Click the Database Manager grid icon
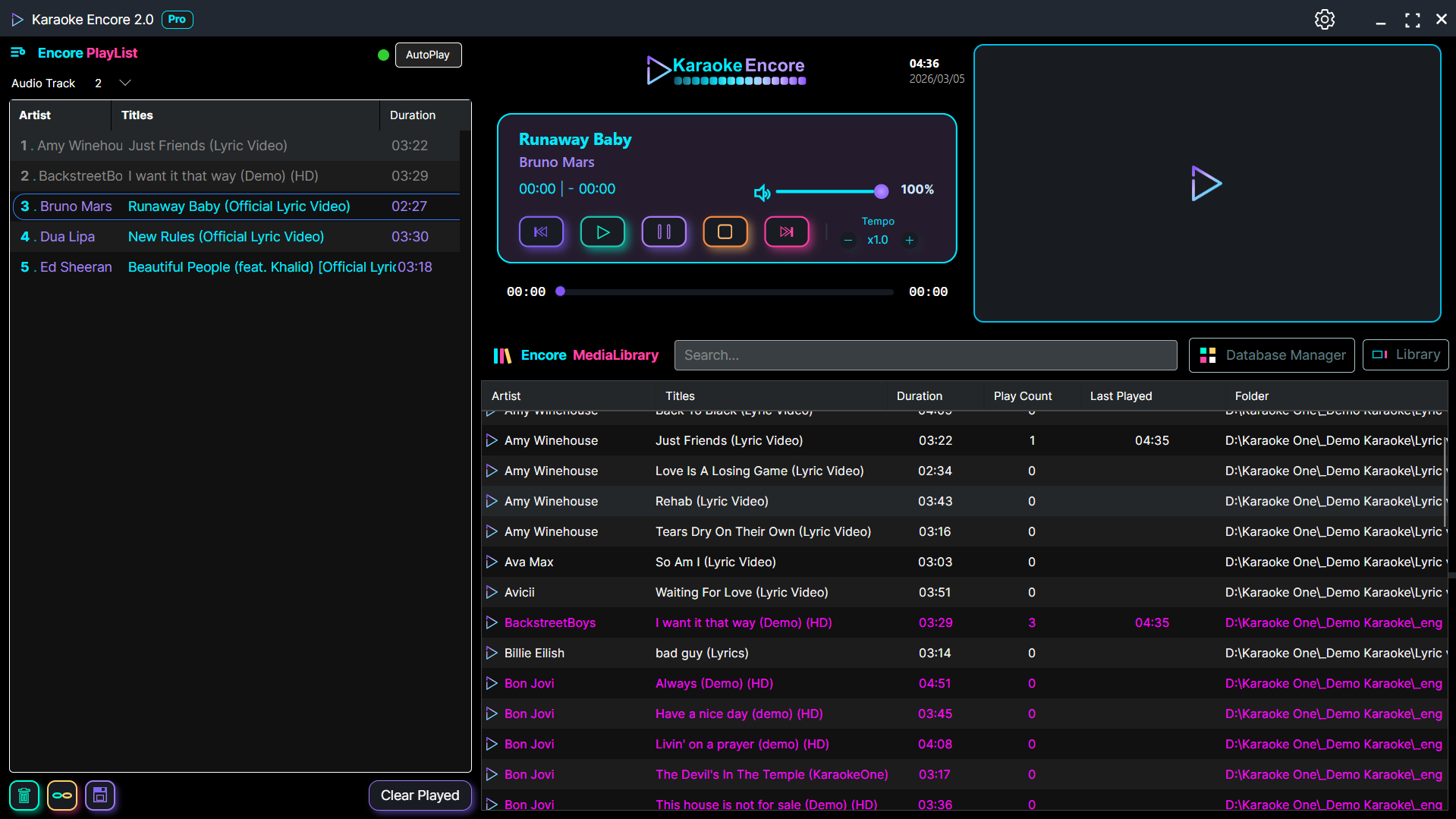This screenshot has width=1456, height=819. [1208, 354]
